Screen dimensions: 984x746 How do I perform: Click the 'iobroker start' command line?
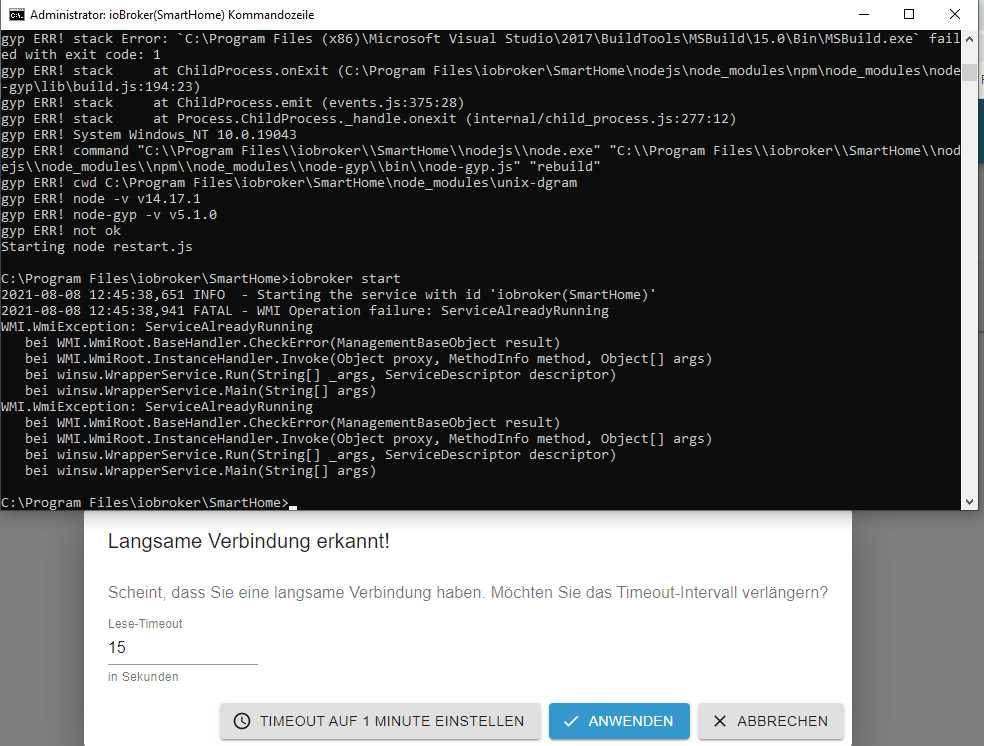[201, 279]
